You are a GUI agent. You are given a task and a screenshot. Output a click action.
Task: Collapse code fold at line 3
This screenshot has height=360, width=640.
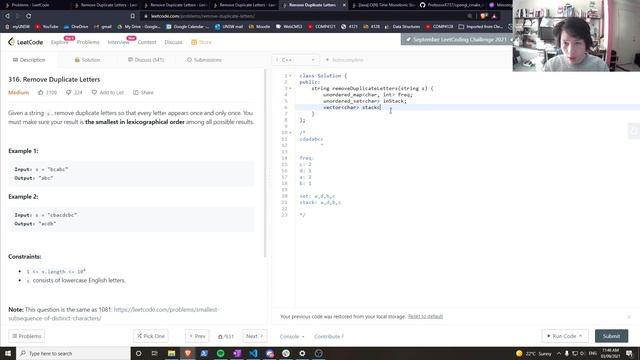pyautogui.click(x=290, y=89)
